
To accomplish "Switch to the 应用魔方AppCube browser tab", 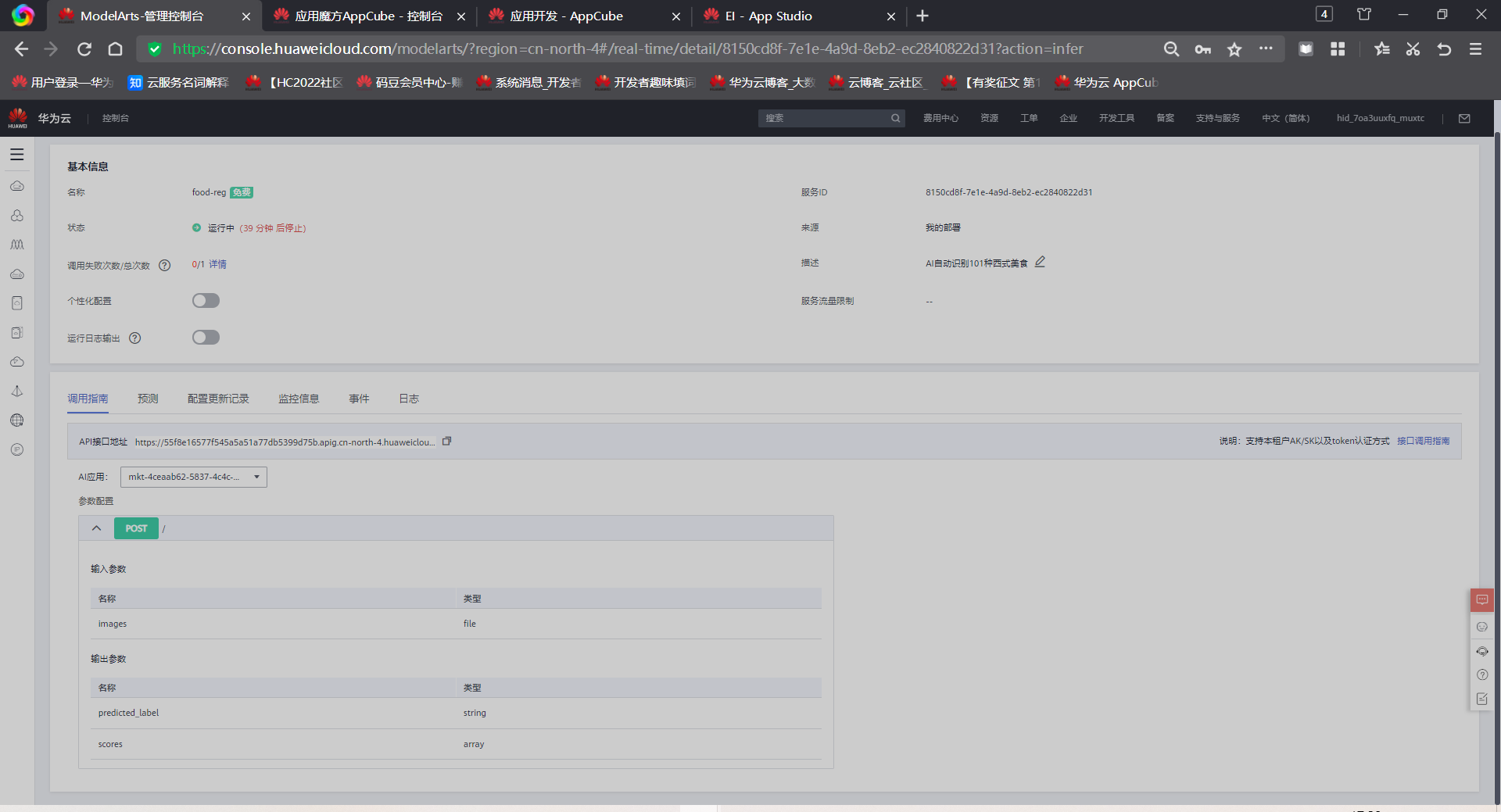I will [368, 16].
